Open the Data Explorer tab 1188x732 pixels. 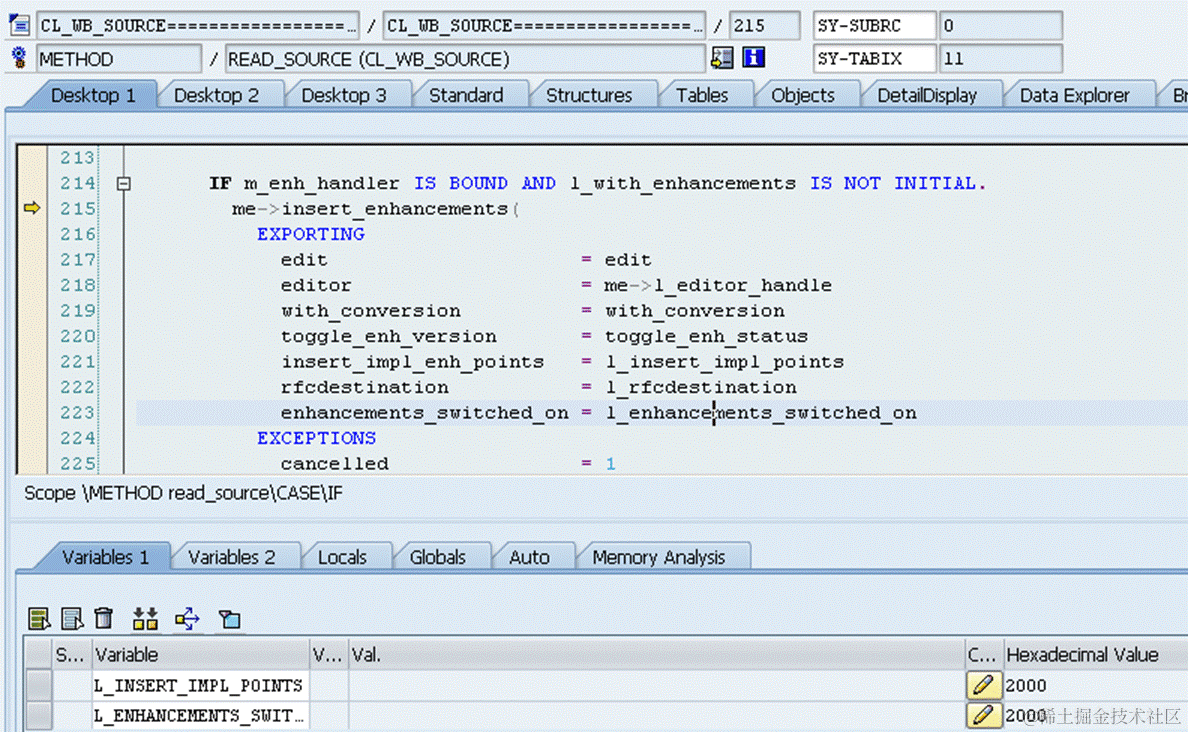pos(1074,95)
